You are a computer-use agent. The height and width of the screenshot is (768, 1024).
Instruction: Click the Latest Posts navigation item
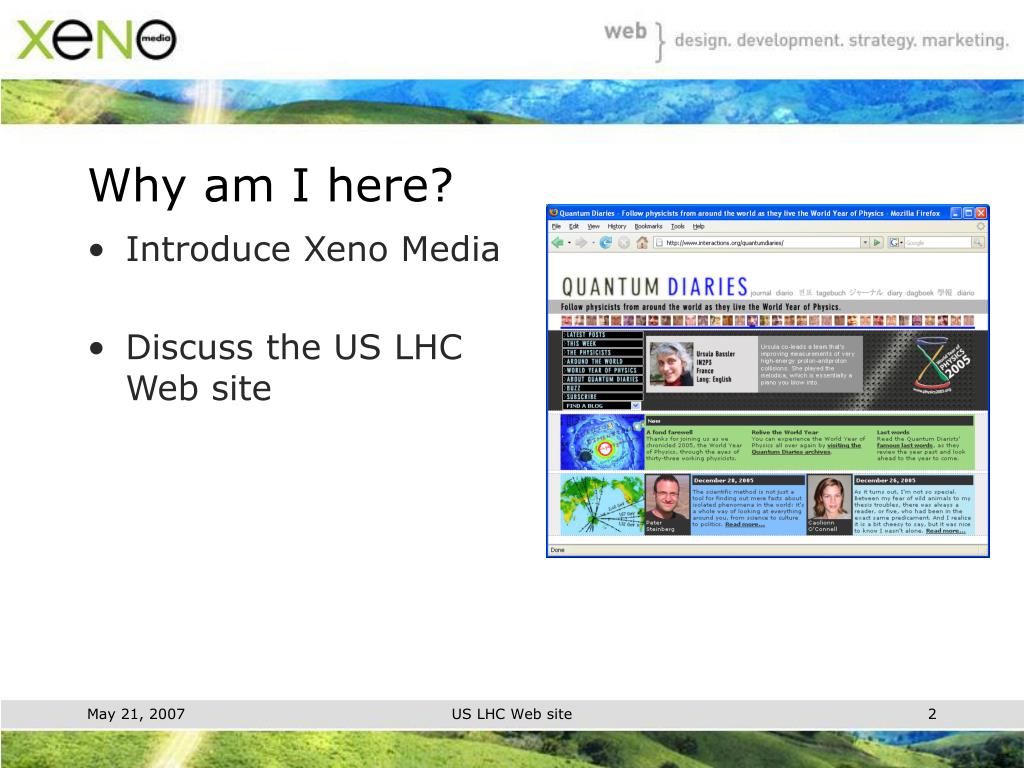click(603, 334)
